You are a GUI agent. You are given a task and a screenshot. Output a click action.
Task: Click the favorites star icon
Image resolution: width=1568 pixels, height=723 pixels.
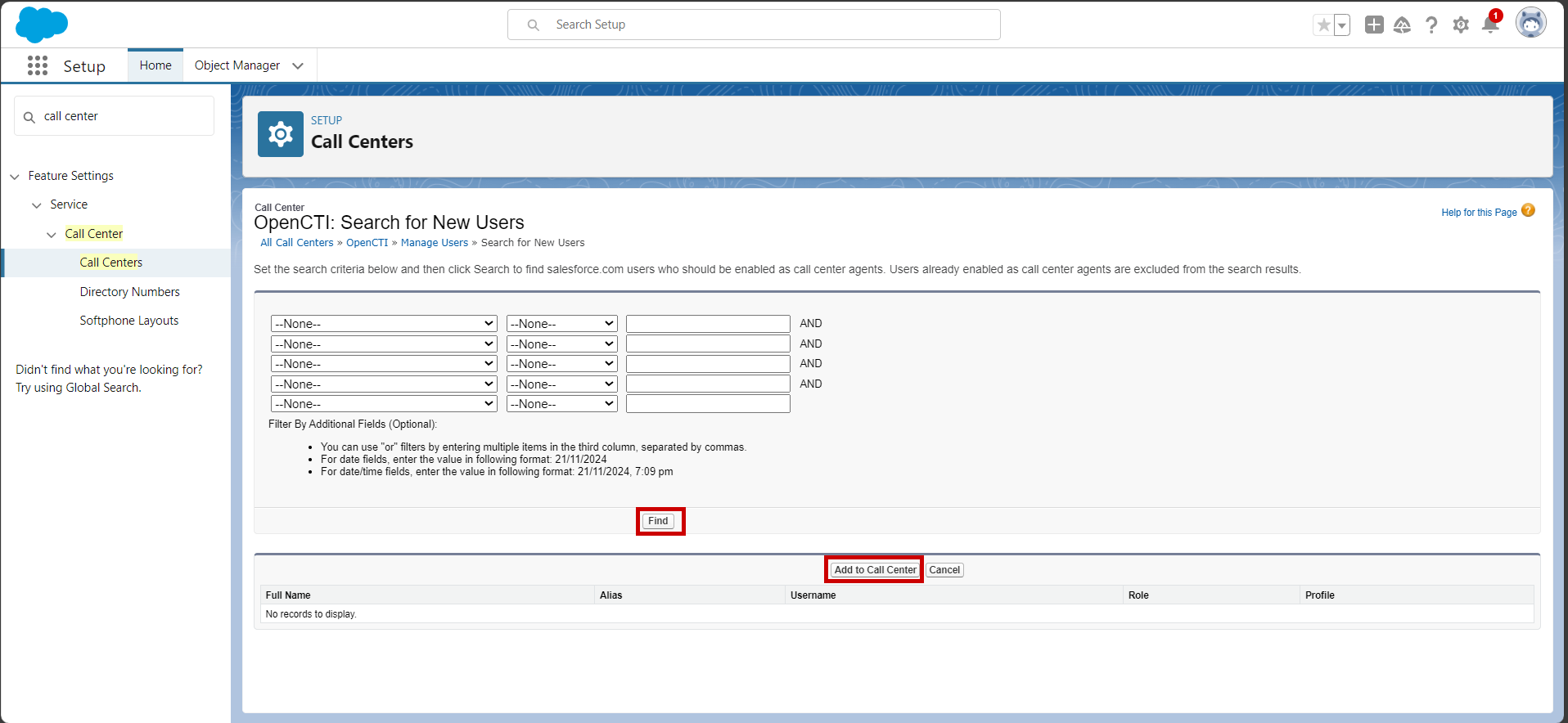[x=1323, y=25]
